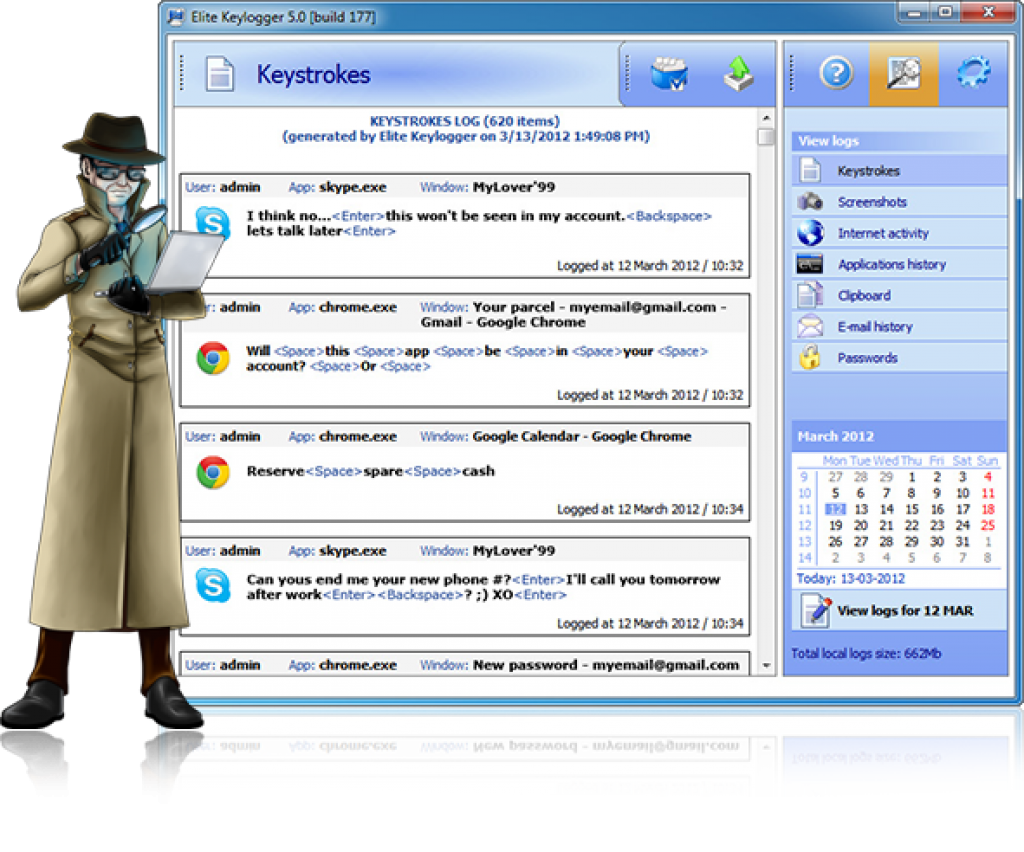This screenshot has width=1024, height=852.
Task: Click the Applications history window icon
Action: coord(810,264)
